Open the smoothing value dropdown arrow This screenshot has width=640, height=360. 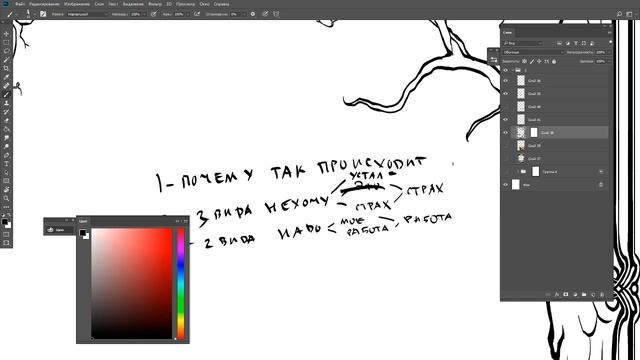[x=244, y=14]
